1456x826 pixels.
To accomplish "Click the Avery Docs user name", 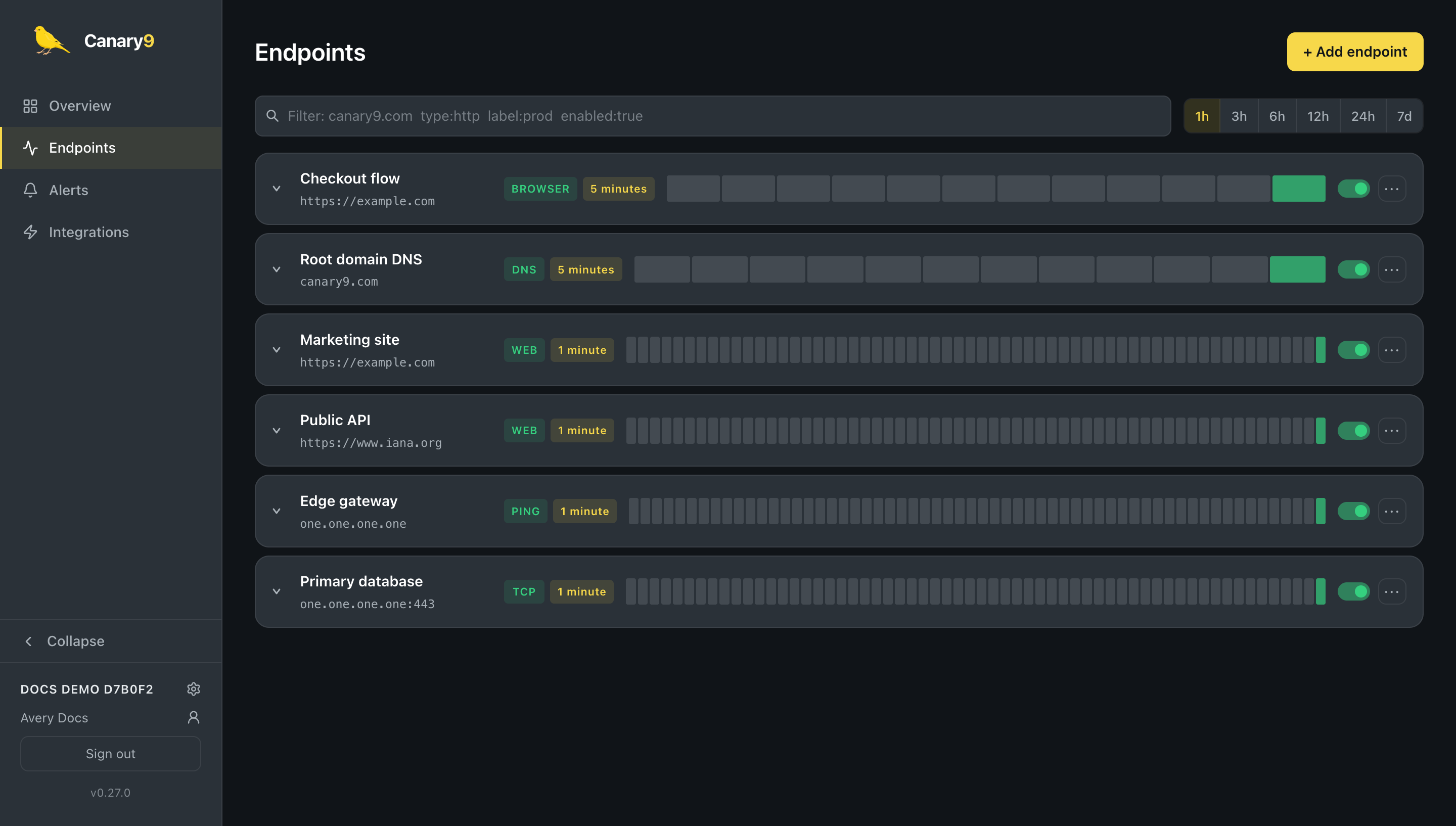I will pos(55,718).
